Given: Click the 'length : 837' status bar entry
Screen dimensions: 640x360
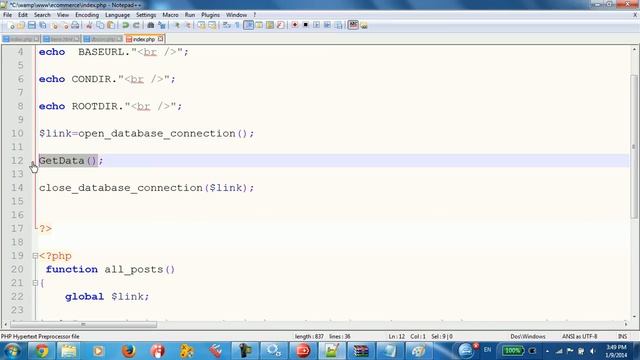Looking at the screenshot, I should 309,336.
